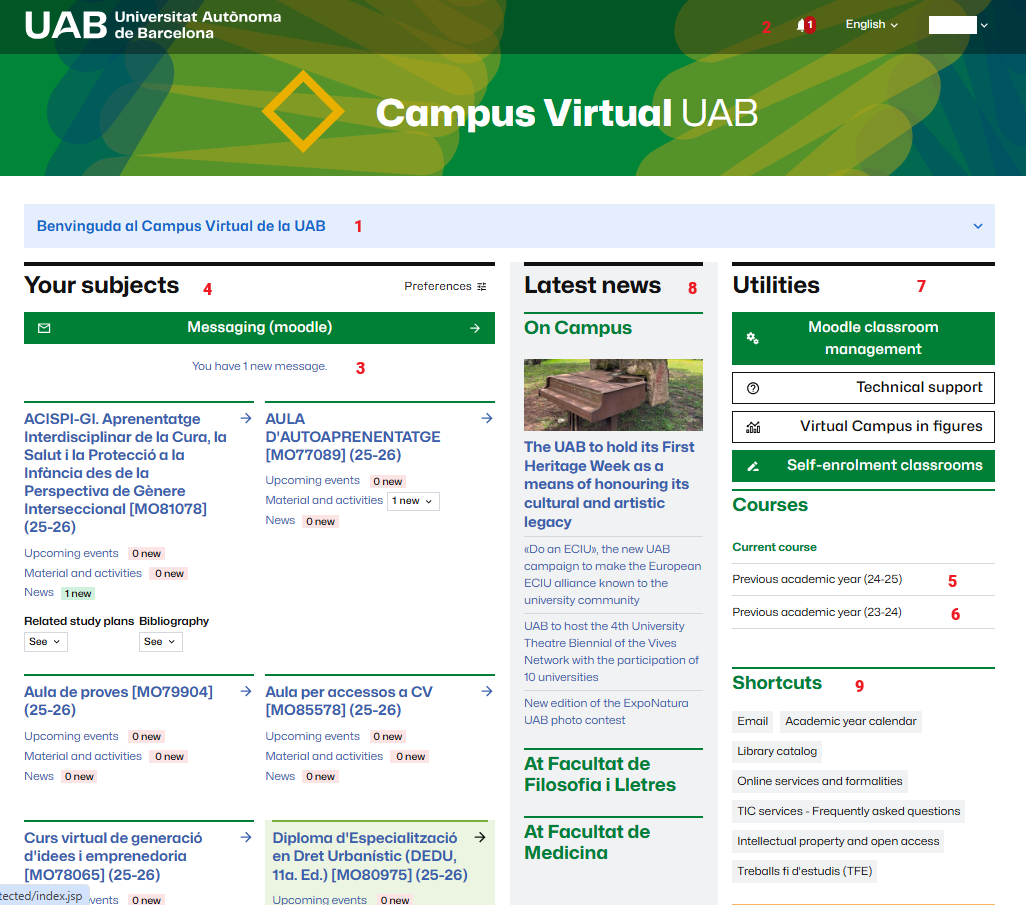The image size is (1026, 905).
Task: Open arrow next to Aula de proves
Action: 246,691
